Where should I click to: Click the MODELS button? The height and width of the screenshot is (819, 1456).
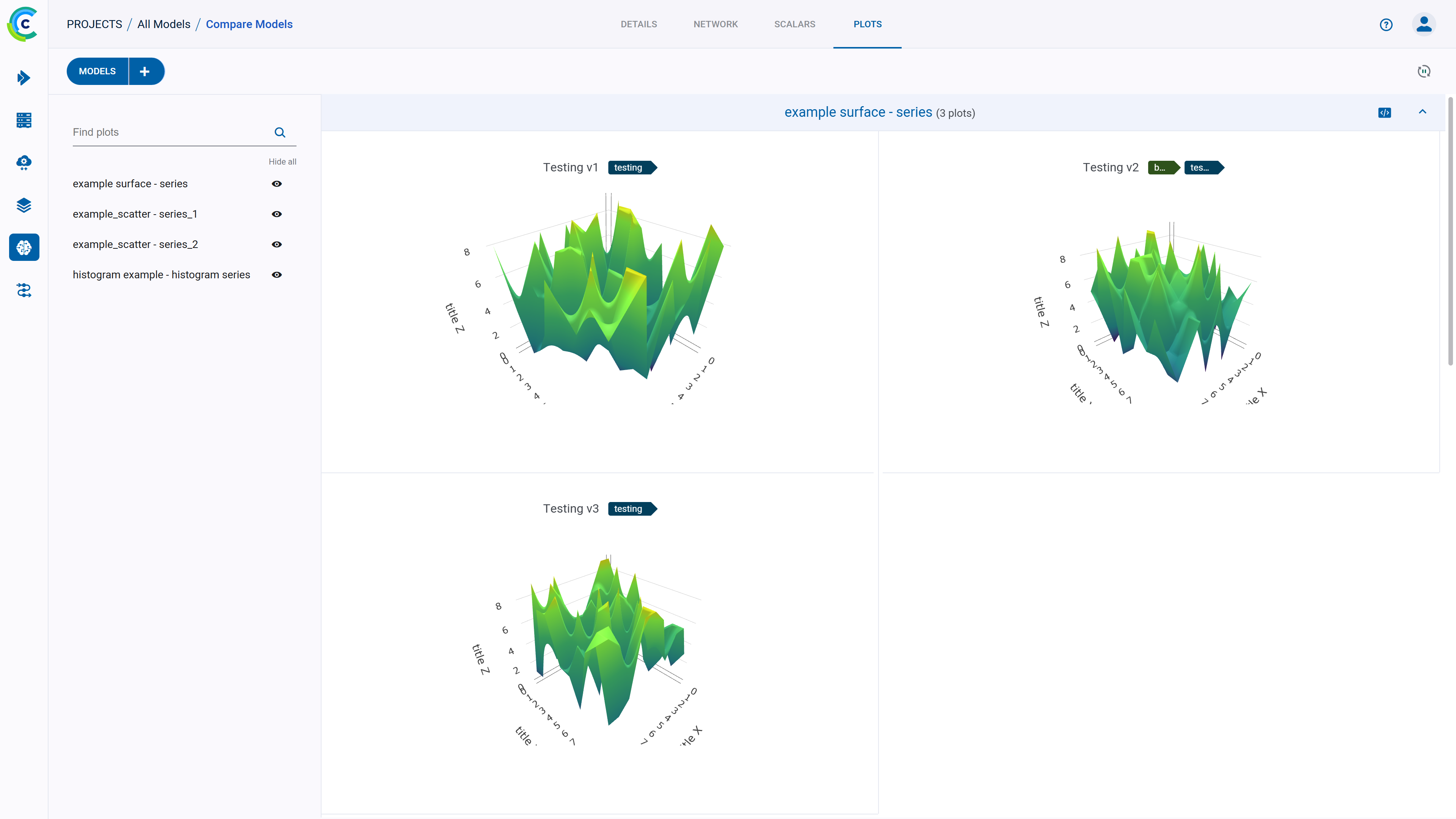click(97, 71)
